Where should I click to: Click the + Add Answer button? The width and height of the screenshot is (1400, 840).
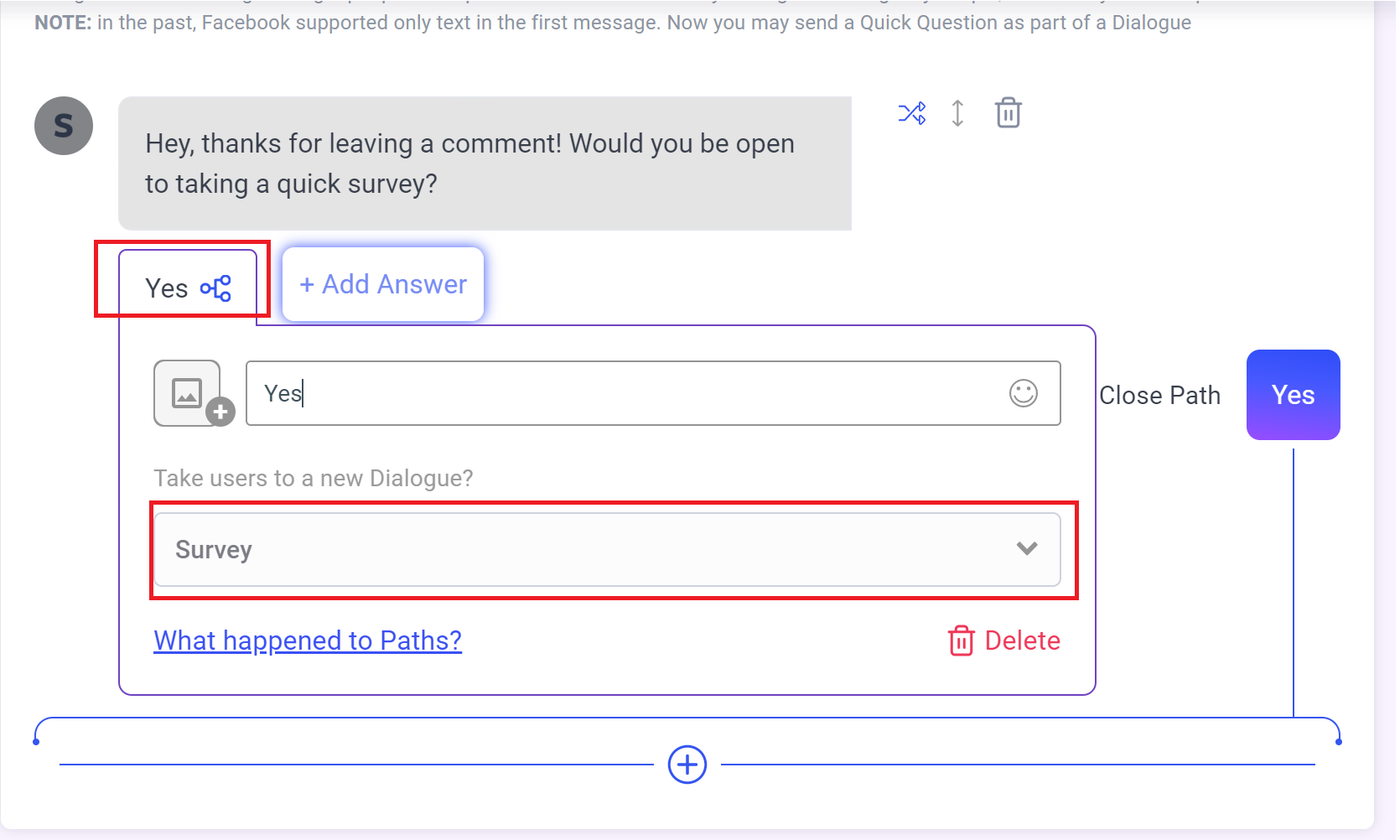[383, 284]
